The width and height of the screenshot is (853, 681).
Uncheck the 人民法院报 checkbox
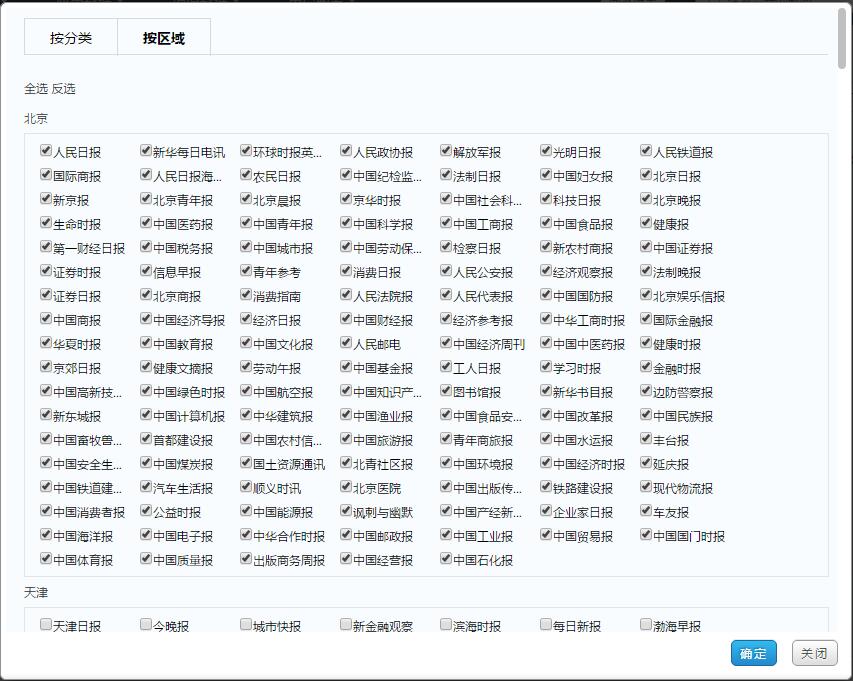346,294
